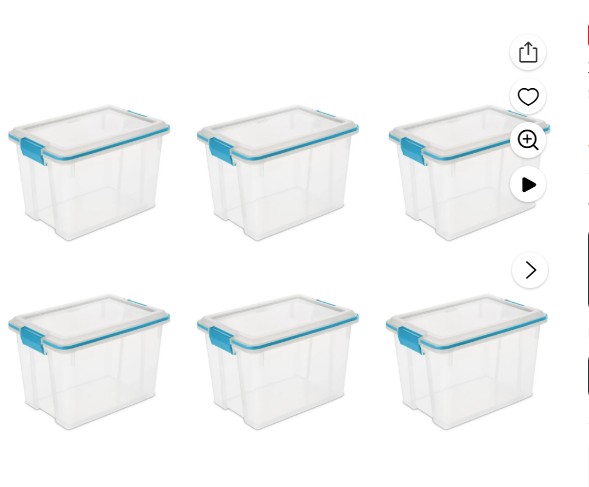Click the bottom-left storage bin image
Viewport: 589px width, 487px height.
[89, 362]
